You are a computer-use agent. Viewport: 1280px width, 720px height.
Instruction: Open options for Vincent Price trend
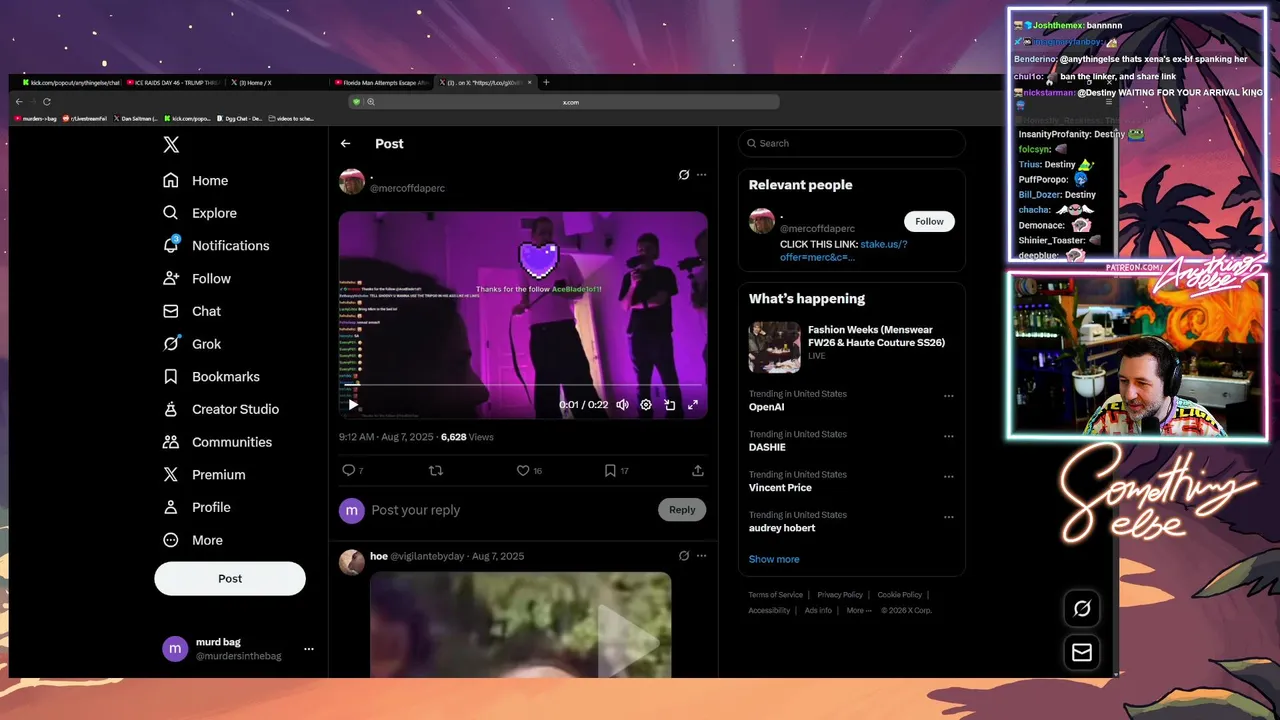pyautogui.click(x=949, y=477)
